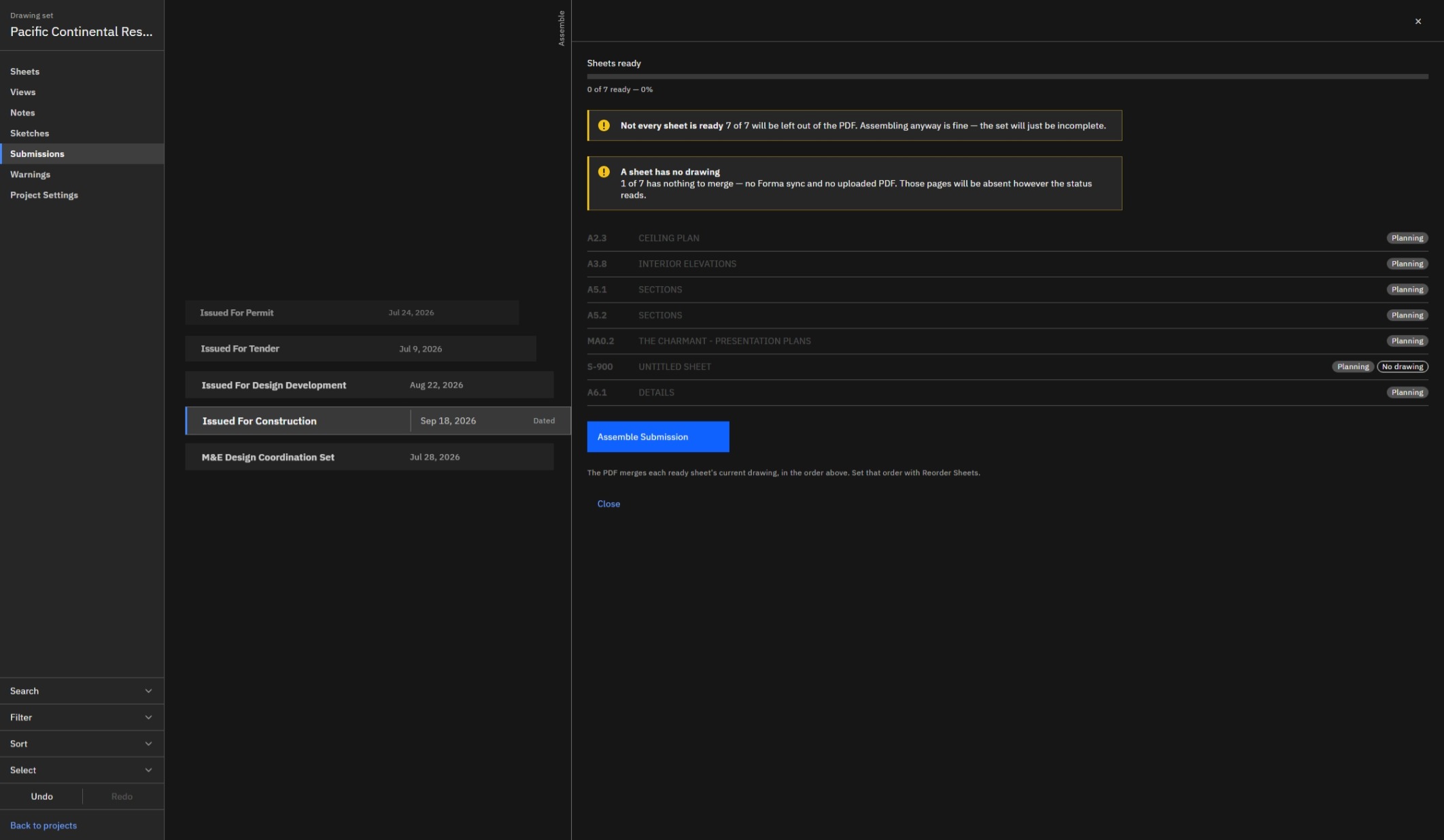The height and width of the screenshot is (840, 1444).
Task: Click the S-900 Untitled Sheet row
Action: click(1008, 367)
